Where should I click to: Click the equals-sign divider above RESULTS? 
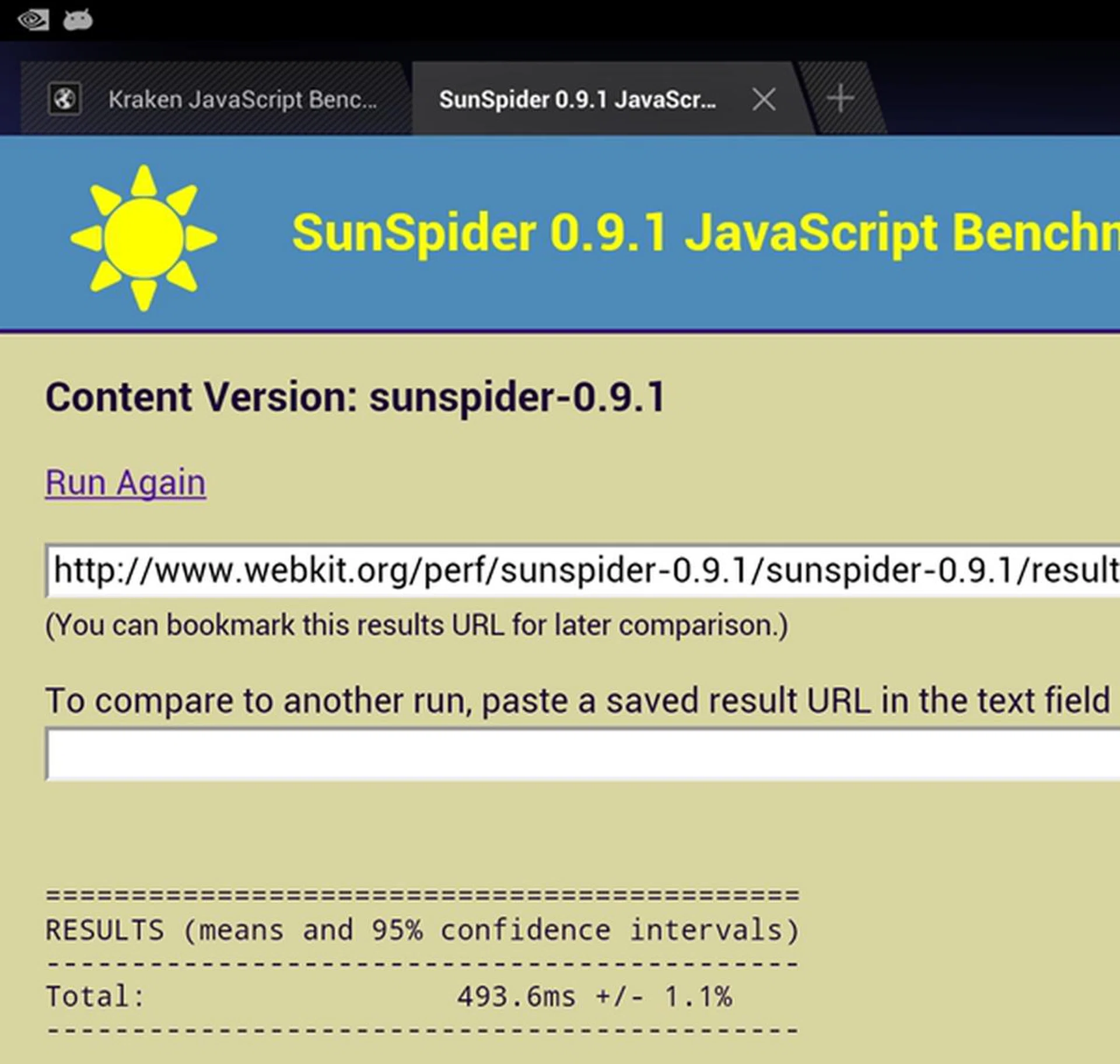(x=422, y=895)
